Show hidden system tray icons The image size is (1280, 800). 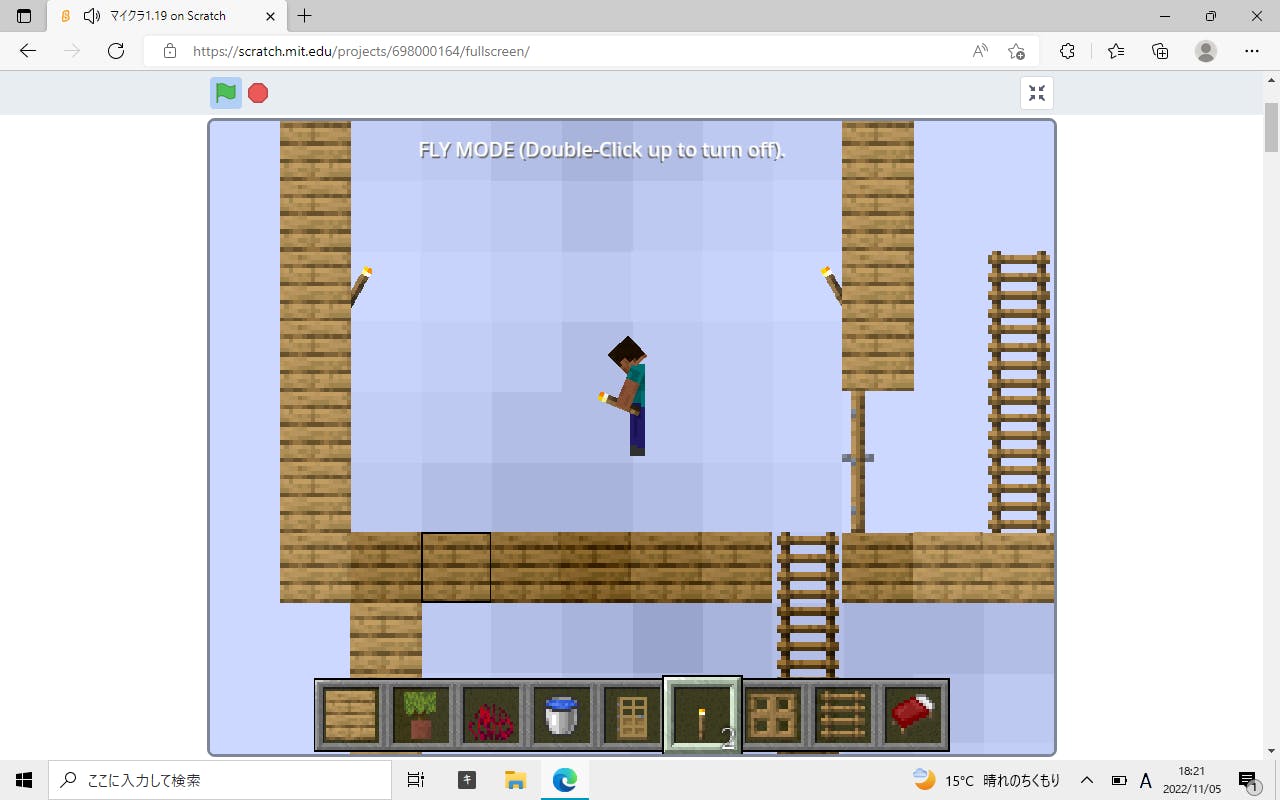coord(1086,780)
